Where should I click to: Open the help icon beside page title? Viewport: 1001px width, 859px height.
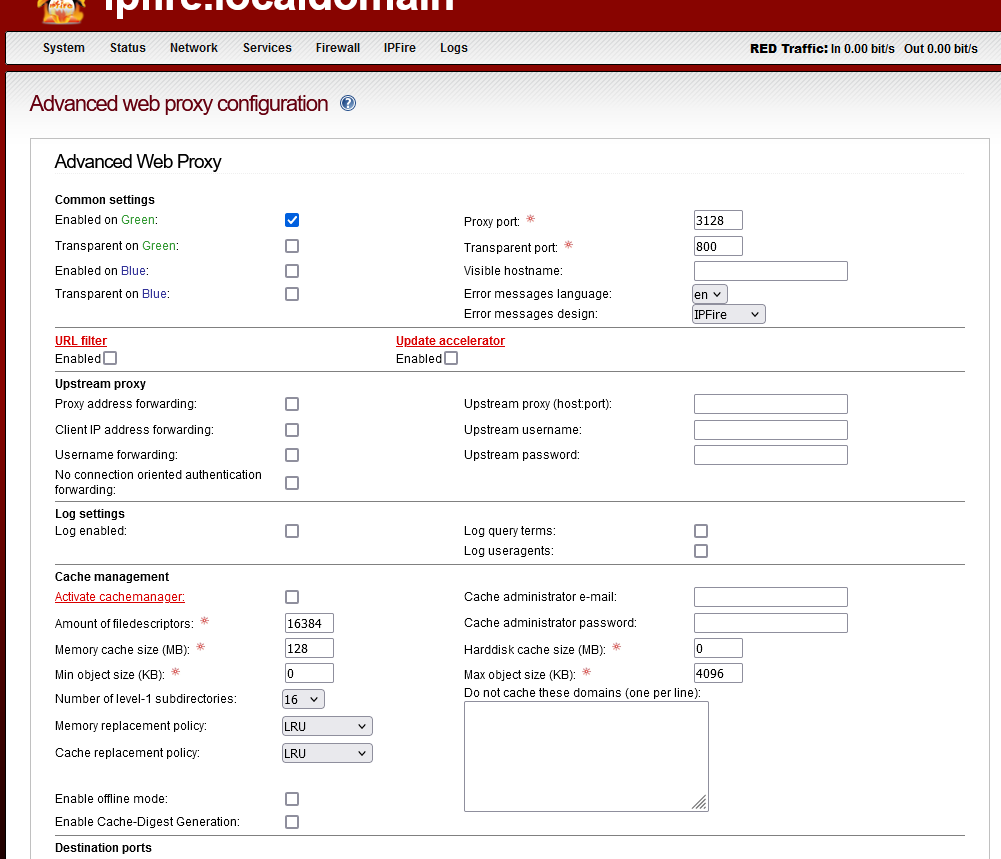[x=348, y=103]
